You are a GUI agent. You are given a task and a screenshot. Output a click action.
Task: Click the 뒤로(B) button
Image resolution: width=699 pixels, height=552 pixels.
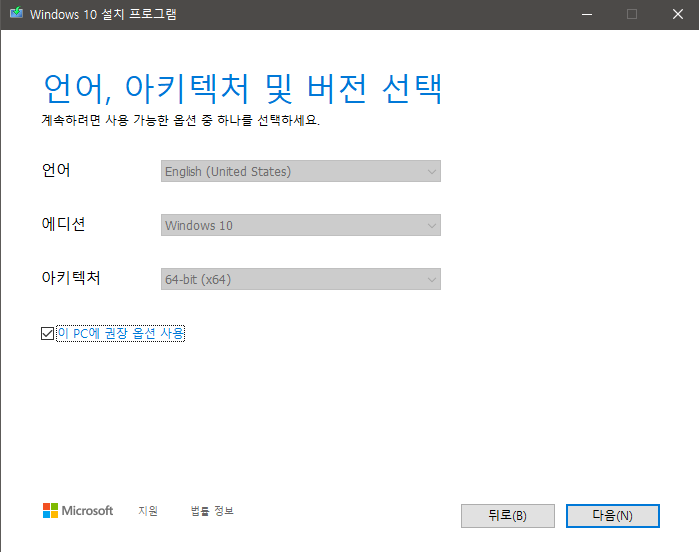508,516
